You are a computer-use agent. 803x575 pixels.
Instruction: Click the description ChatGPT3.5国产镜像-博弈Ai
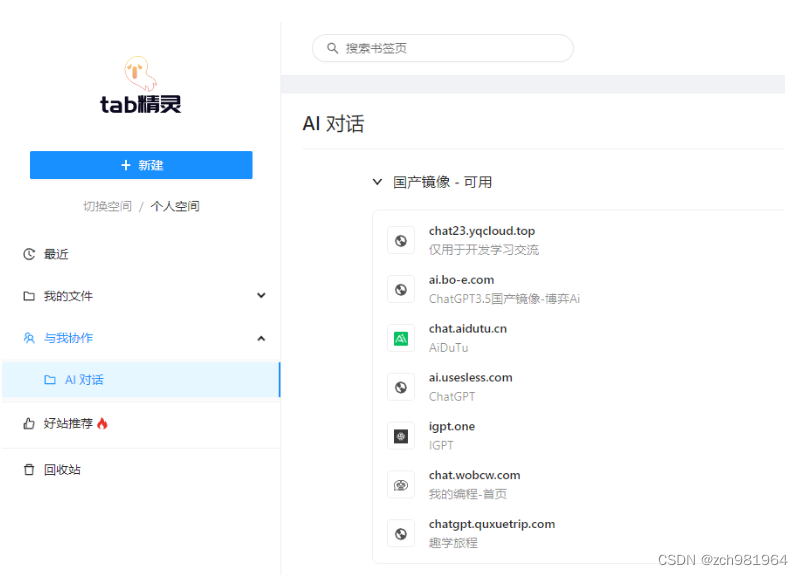(504, 299)
